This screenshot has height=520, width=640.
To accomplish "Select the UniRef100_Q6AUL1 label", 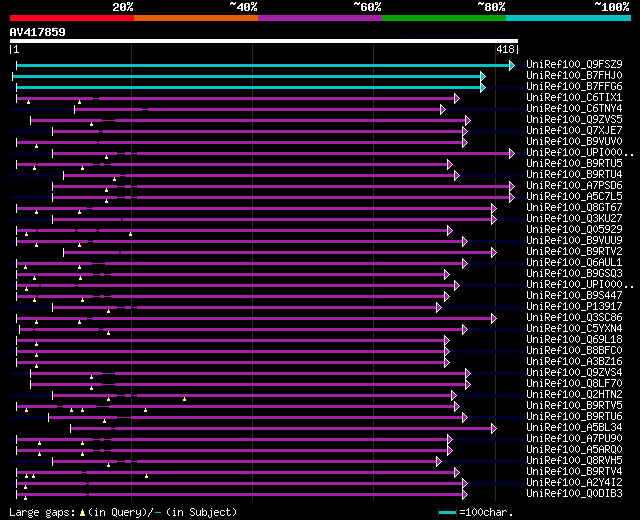I will pos(574,262).
